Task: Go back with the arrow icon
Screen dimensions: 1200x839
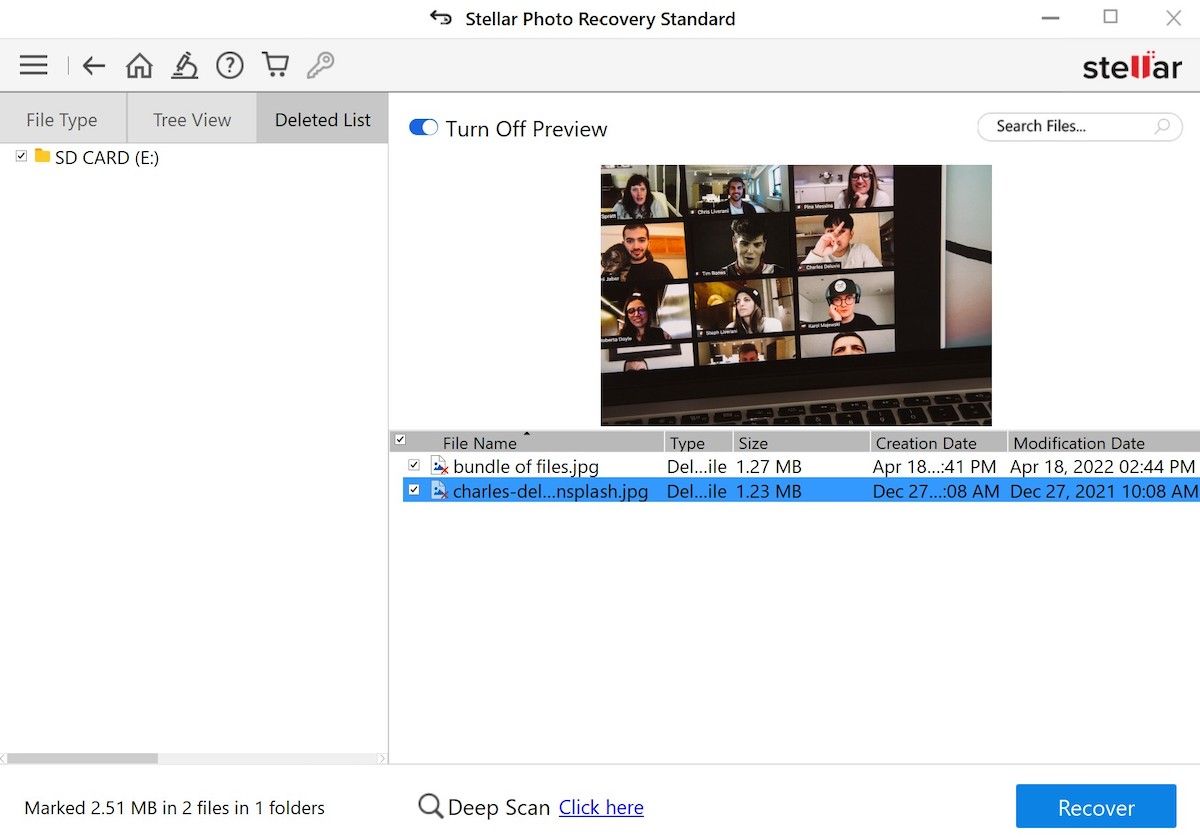Action: pos(94,66)
